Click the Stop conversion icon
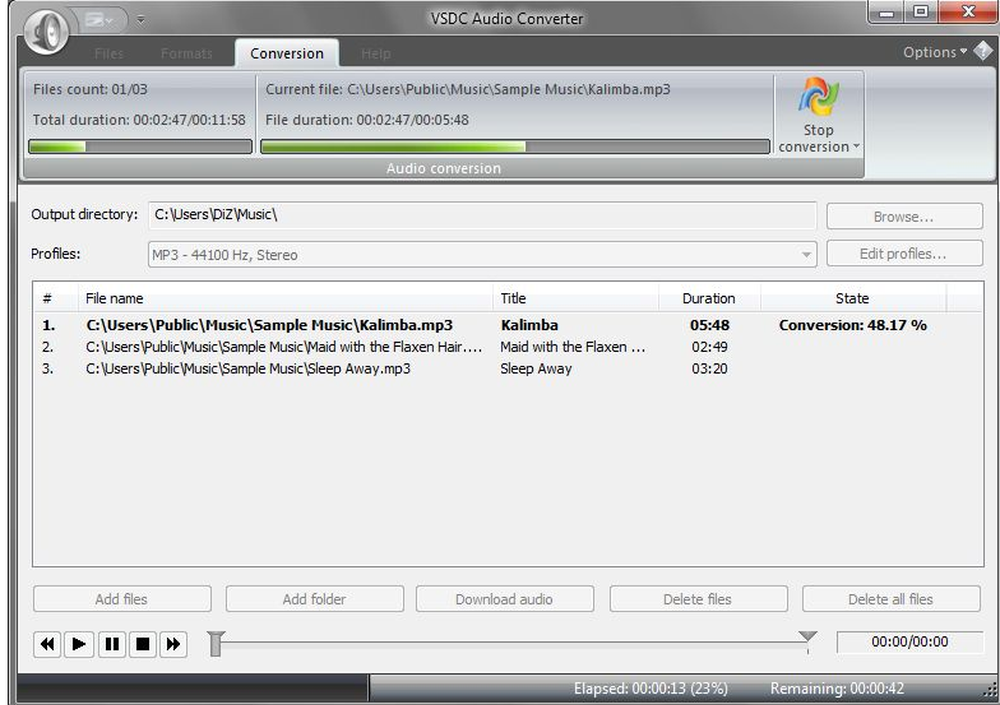Image resolution: width=1000 pixels, height=705 pixels. point(818,97)
